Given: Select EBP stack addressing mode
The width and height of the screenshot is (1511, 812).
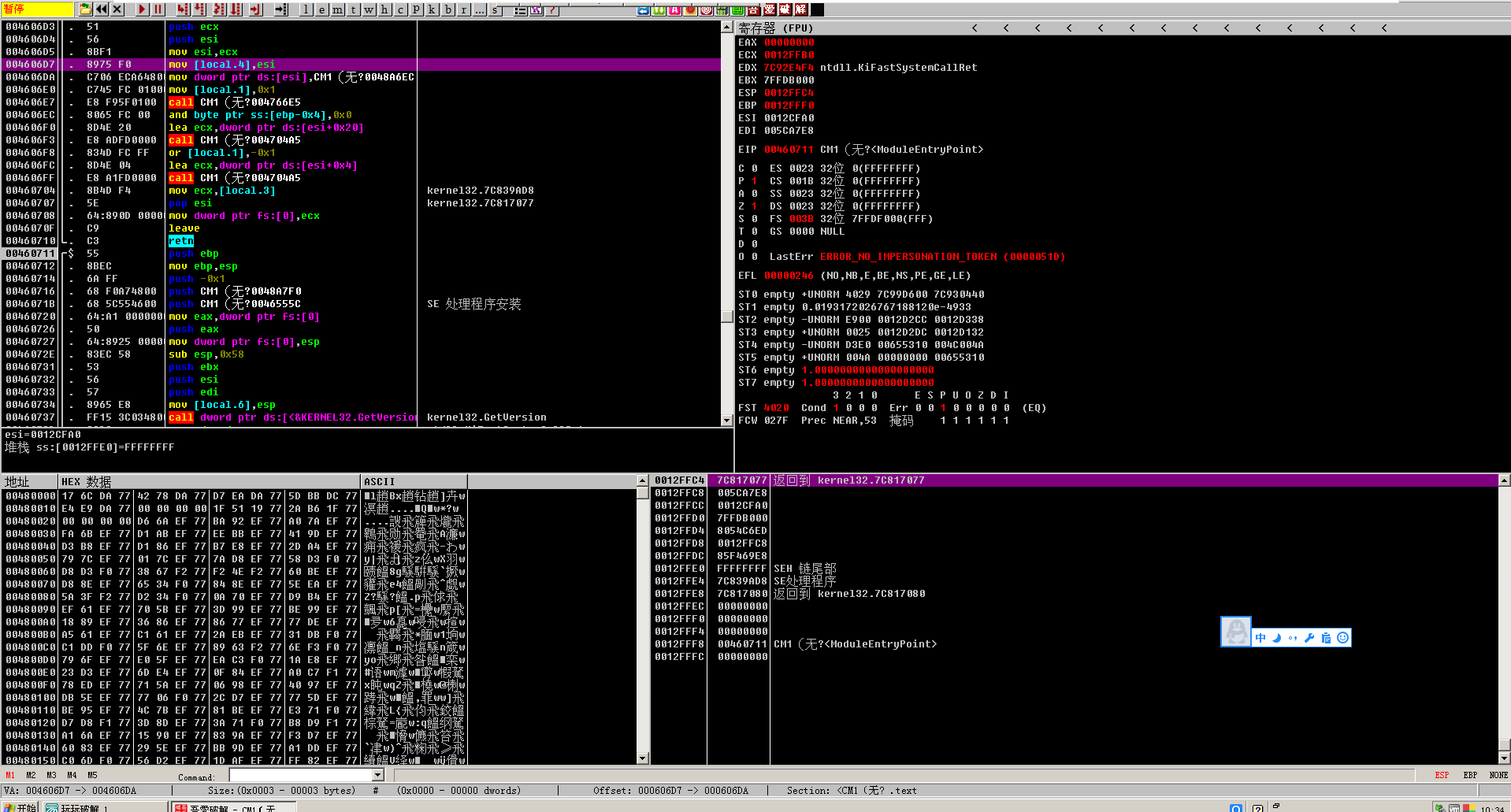Looking at the screenshot, I should [x=1470, y=775].
